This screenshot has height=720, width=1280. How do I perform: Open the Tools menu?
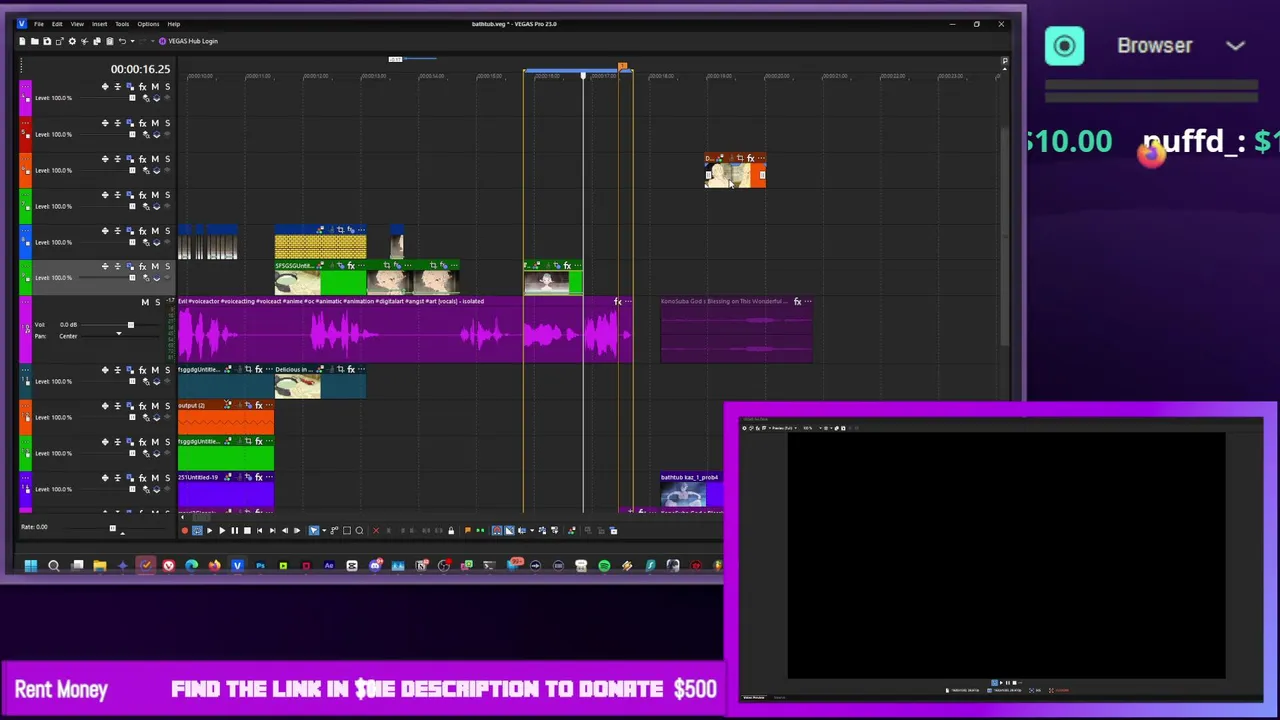pyautogui.click(x=122, y=24)
